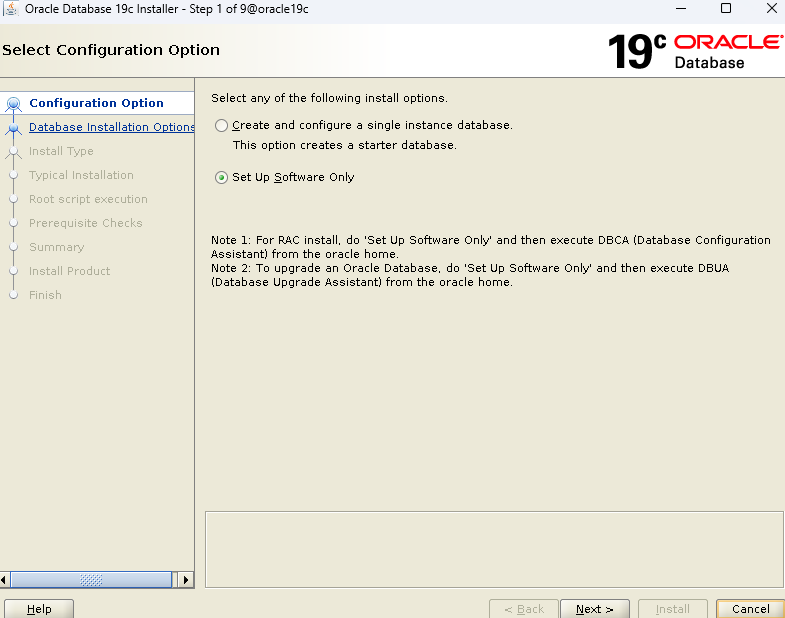
Task: Click Prerequisite Checks step
Action: tap(86, 223)
